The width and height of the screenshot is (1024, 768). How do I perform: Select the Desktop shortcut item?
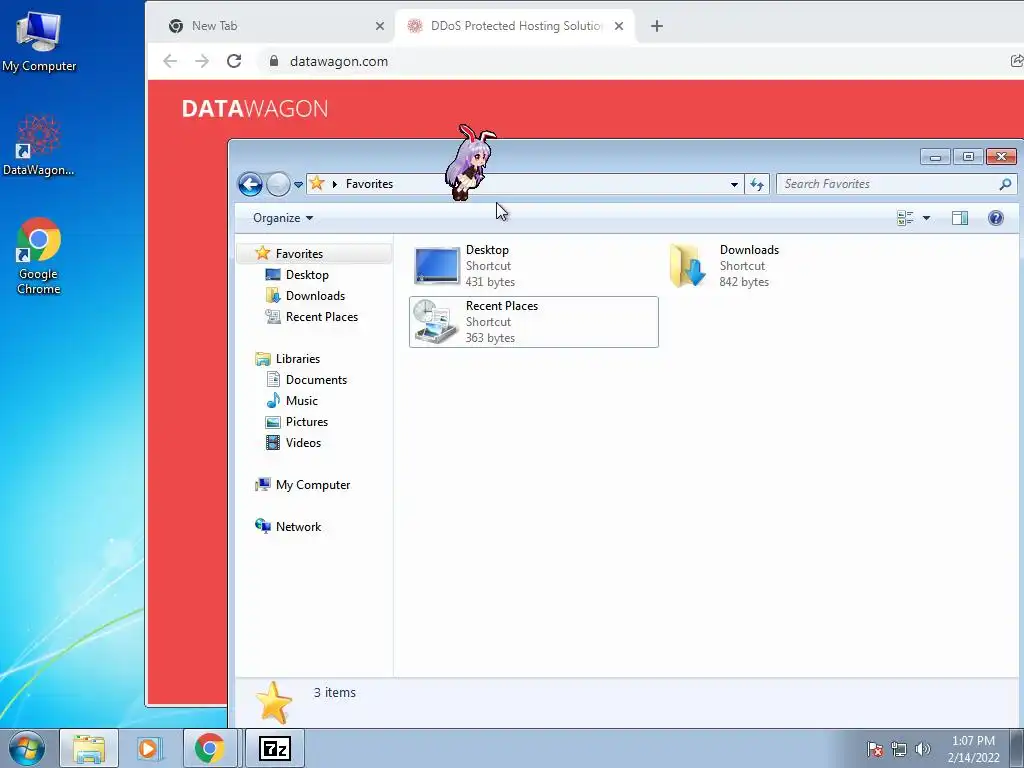tap(533, 266)
